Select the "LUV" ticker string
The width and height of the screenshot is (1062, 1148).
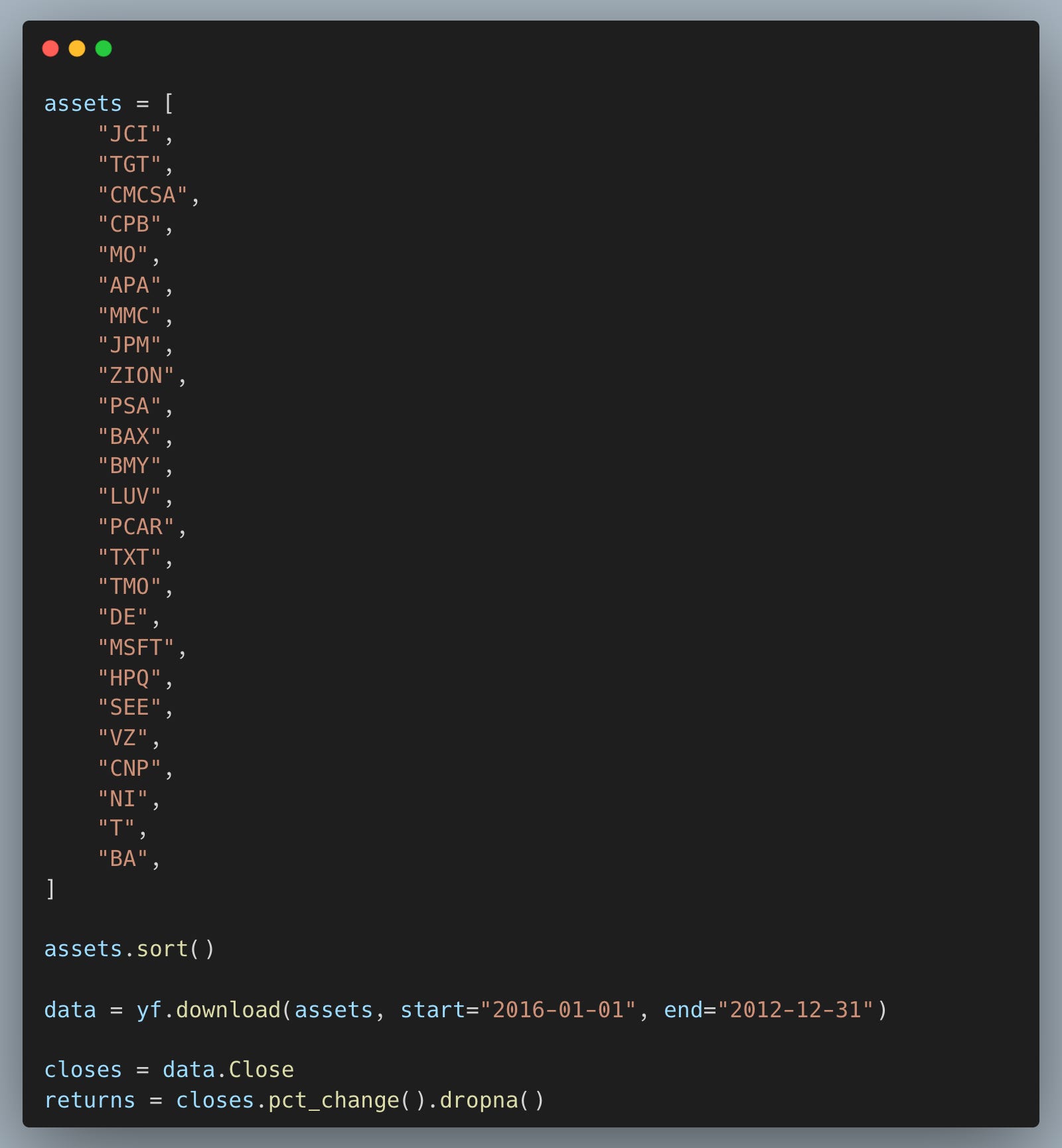click(x=129, y=496)
